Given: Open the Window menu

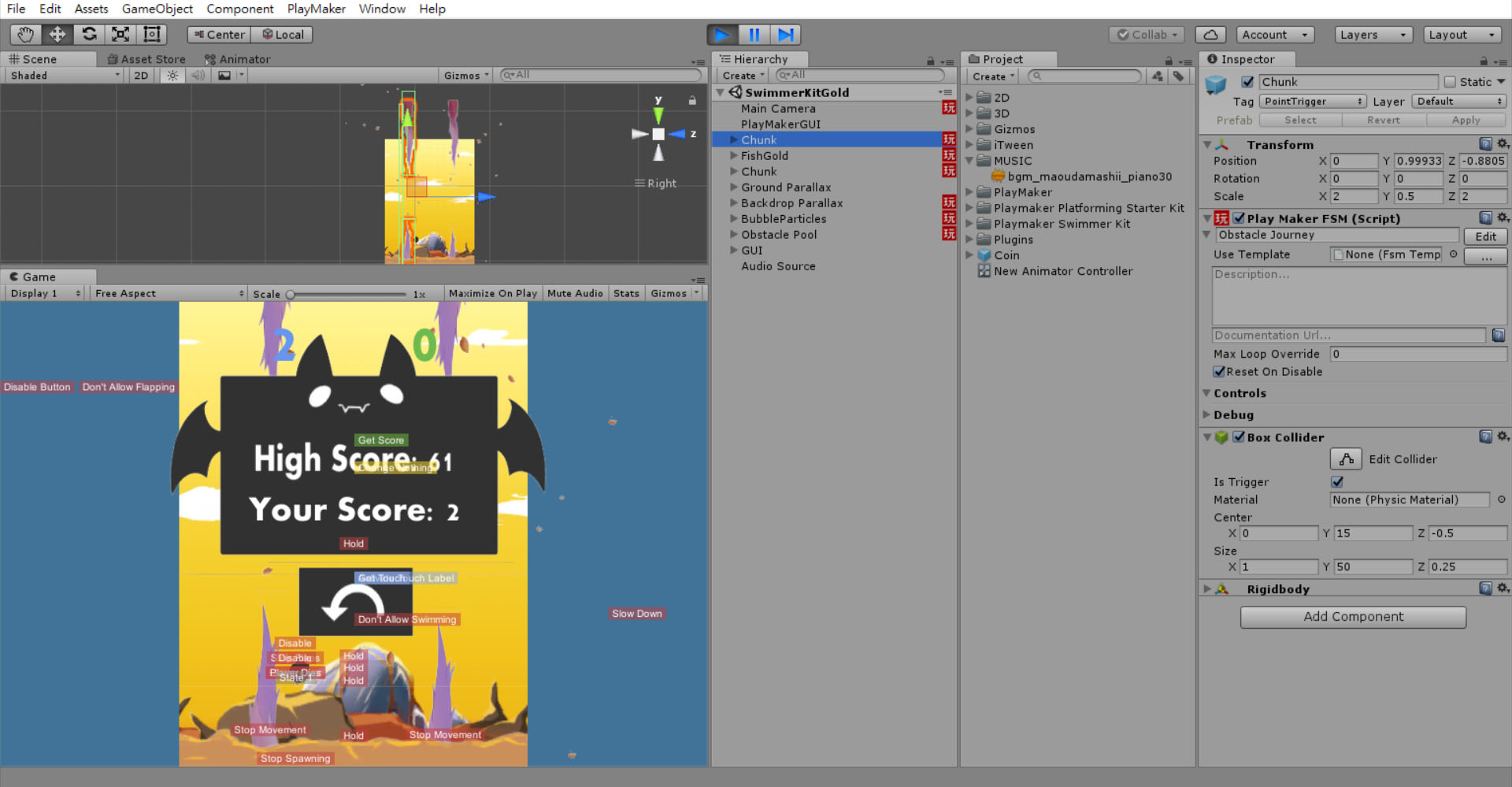Looking at the screenshot, I should point(382,9).
